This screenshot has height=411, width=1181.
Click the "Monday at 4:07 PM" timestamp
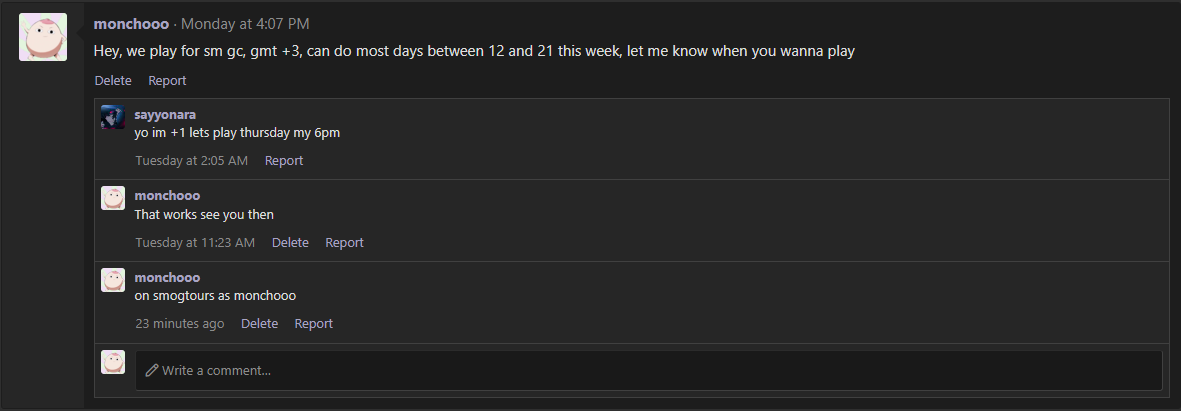245,24
